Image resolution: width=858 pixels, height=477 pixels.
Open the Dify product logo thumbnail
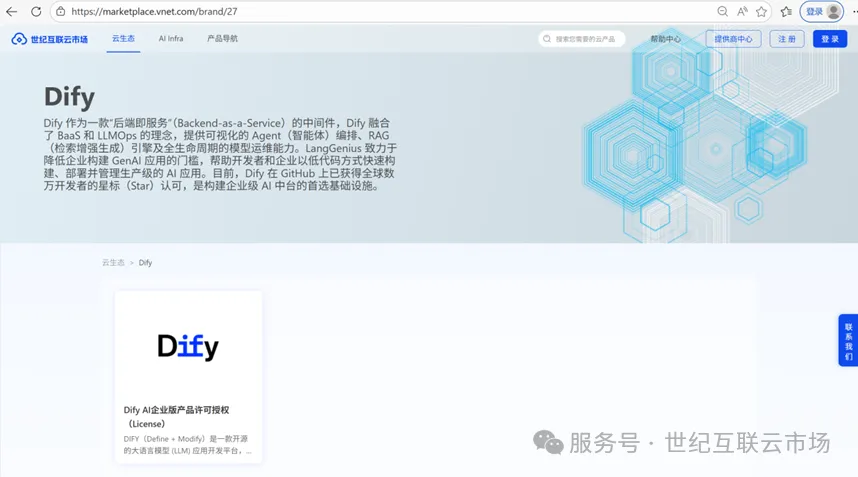188,346
